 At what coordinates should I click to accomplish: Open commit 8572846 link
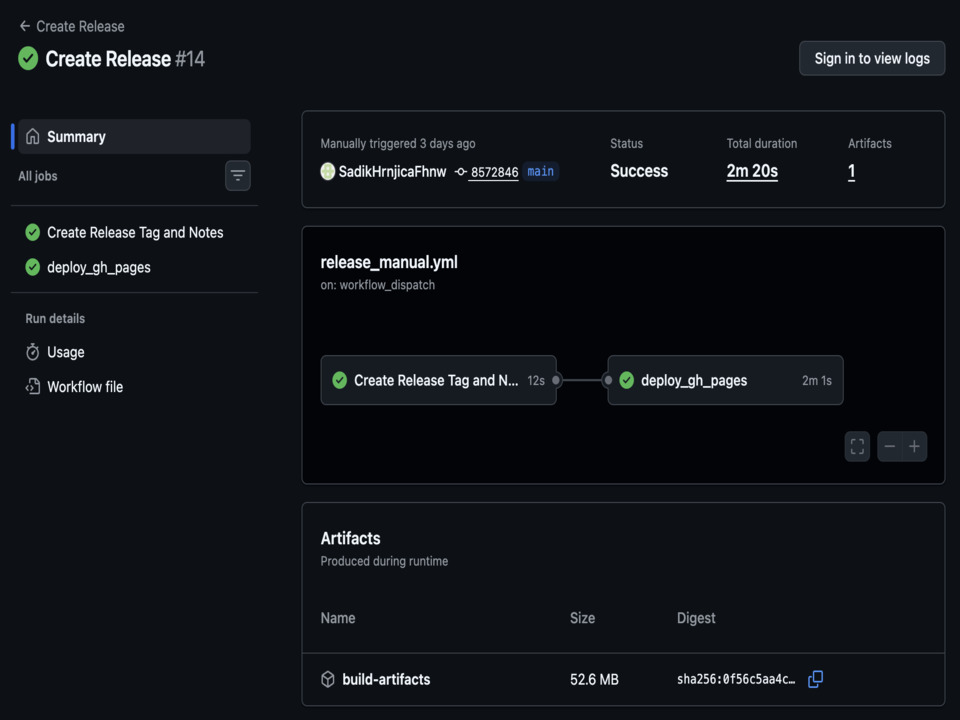coord(494,172)
